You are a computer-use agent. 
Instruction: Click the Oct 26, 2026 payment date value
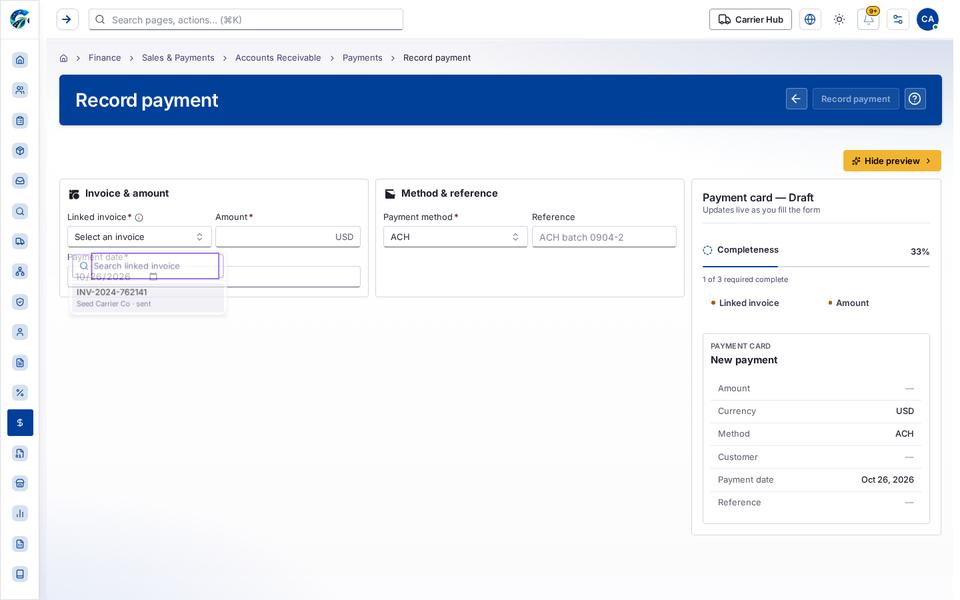(888, 480)
